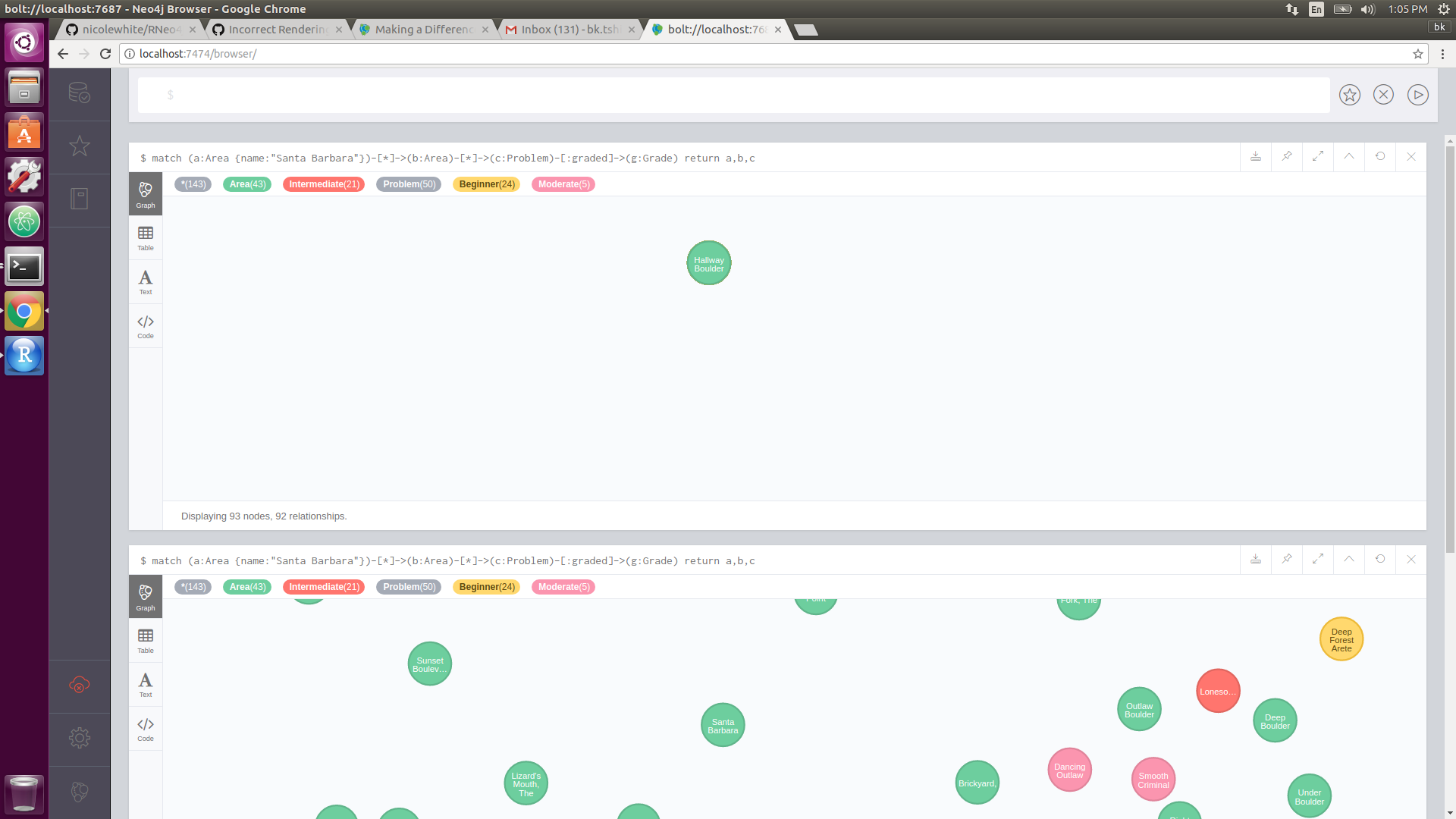Toggle the Moderate(5) label filter pill
1456x819 pixels.
(x=563, y=184)
